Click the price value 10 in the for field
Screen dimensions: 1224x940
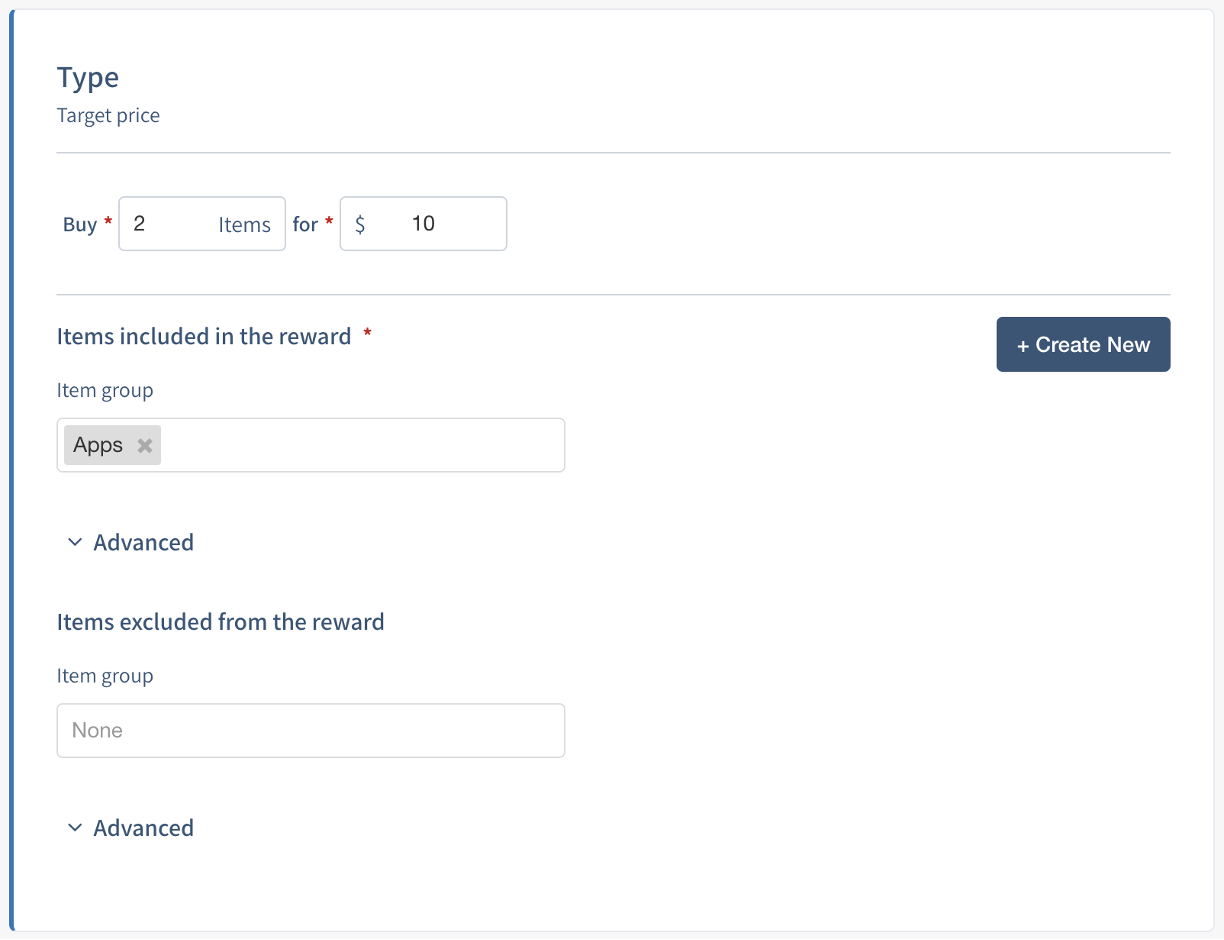pyautogui.click(x=423, y=224)
